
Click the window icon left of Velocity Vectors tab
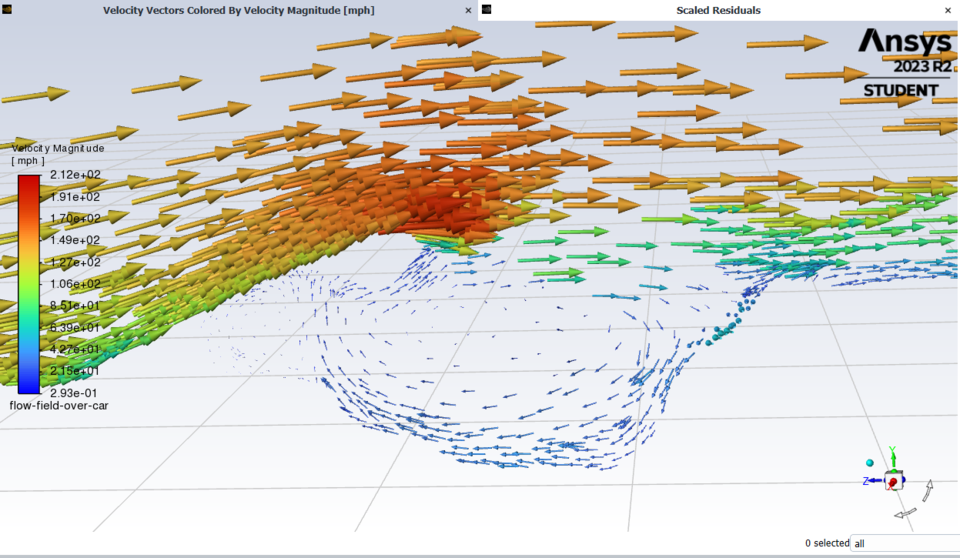(6, 10)
